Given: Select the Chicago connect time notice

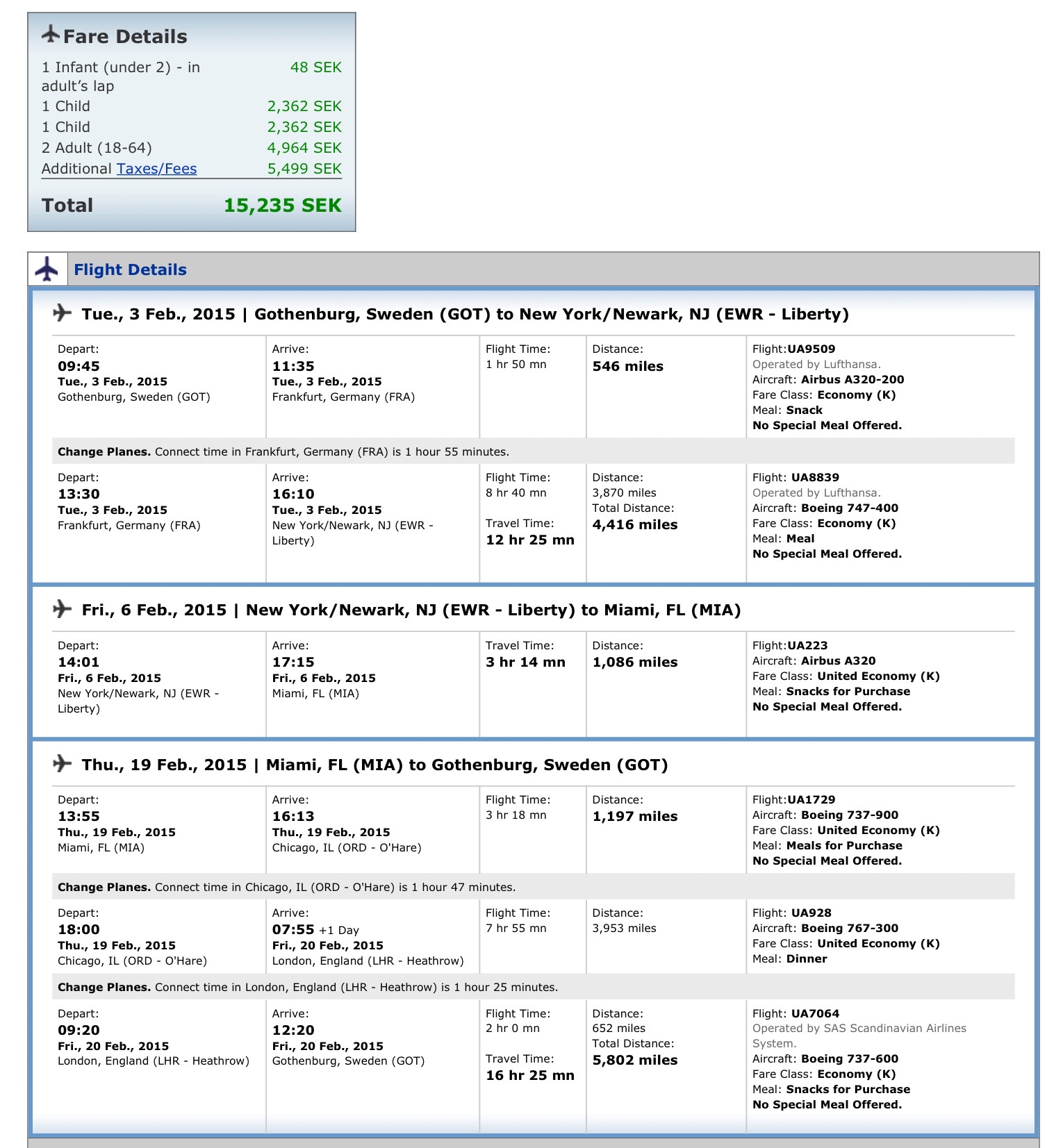Looking at the screenshot, I should click(534, 887).
